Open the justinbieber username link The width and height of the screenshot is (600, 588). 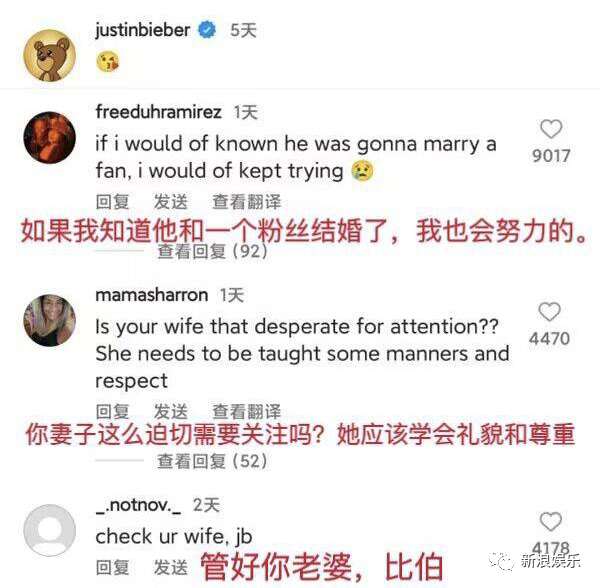click(143, 30)
